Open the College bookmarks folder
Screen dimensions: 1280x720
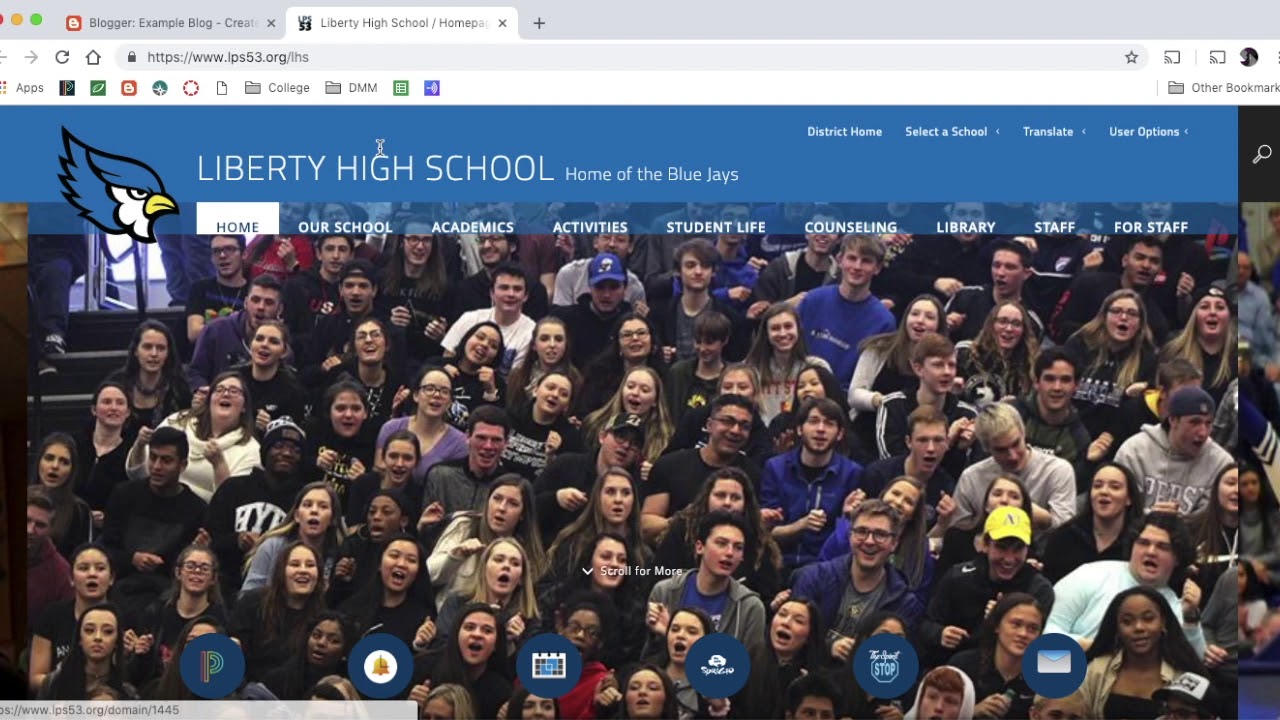277,88
